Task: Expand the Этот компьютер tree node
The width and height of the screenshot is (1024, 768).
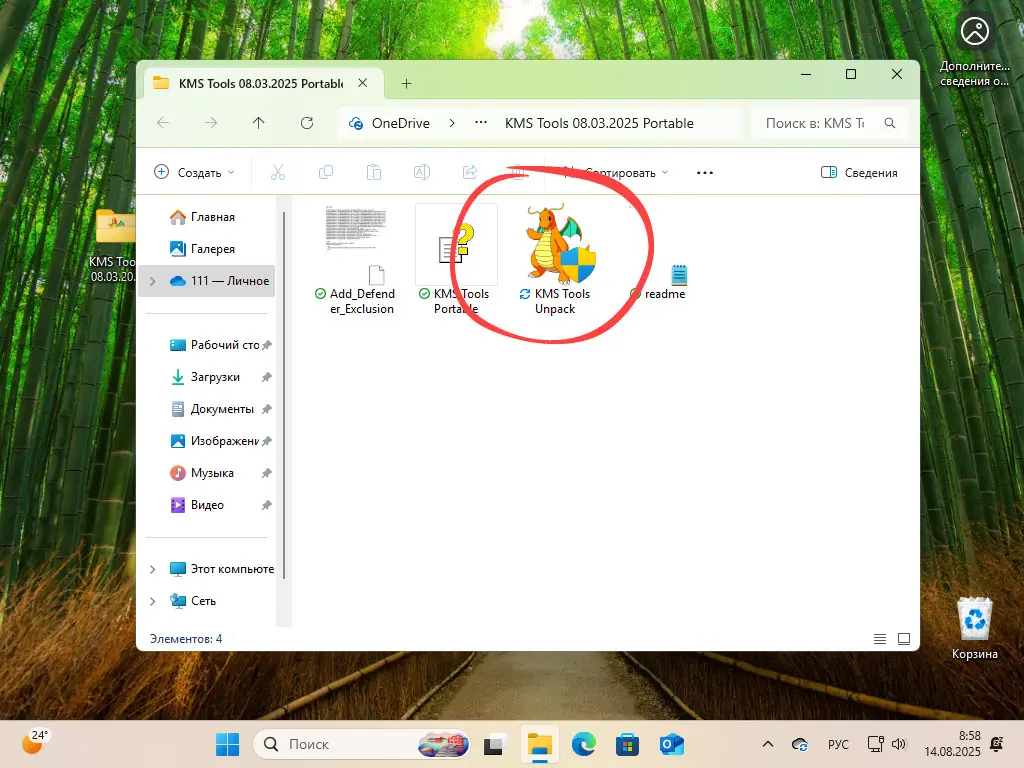Action: tap(152, 569)
